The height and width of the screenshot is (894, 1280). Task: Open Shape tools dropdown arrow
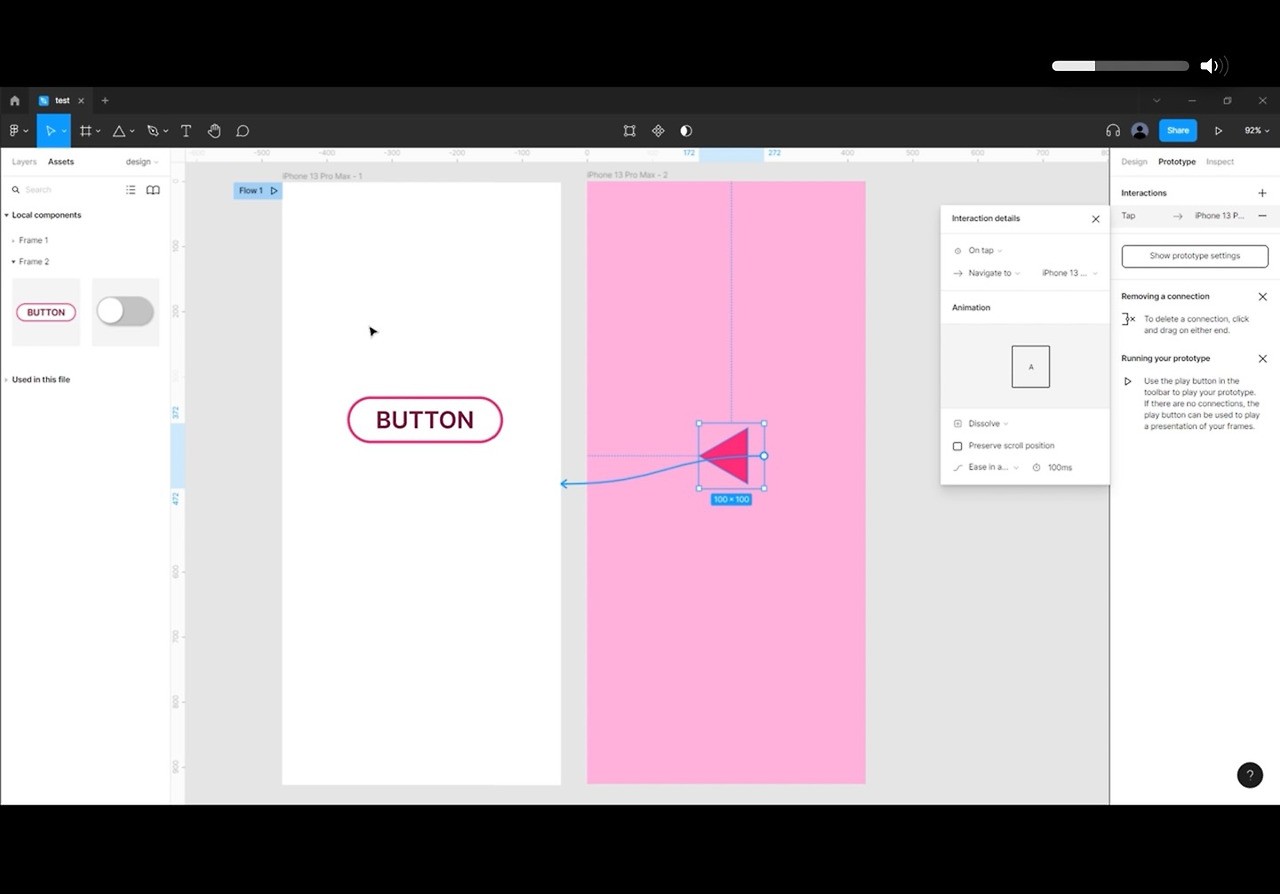(132, 131)
